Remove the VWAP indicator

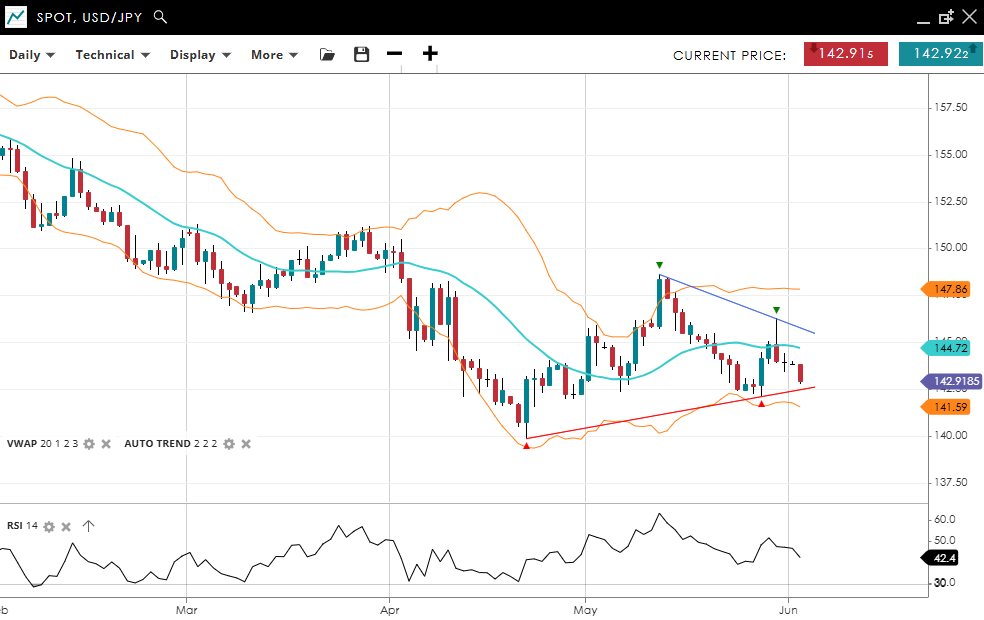(105, 444)
